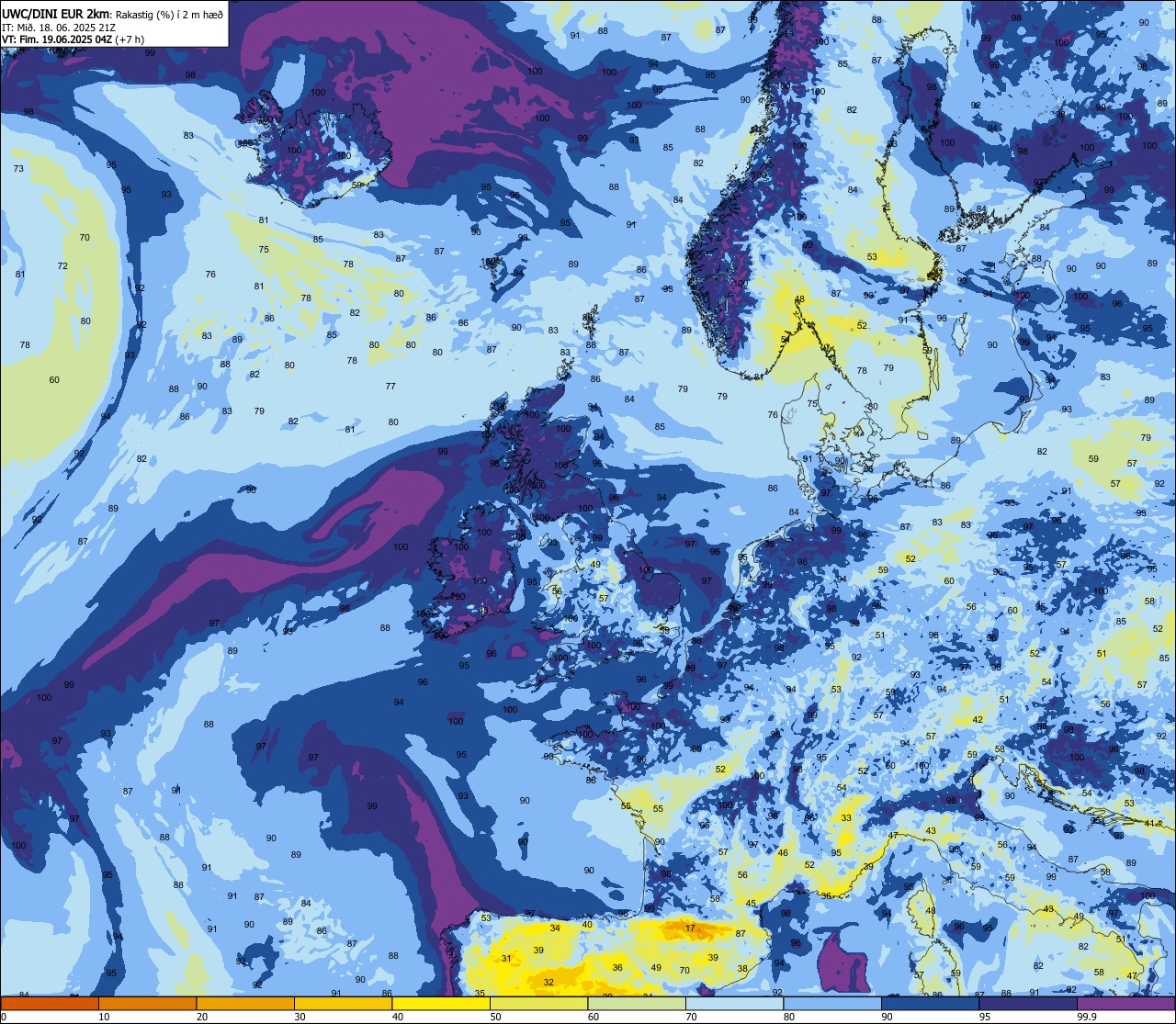Click the 70–80 palest blue legend segment

coord(734,1003)
